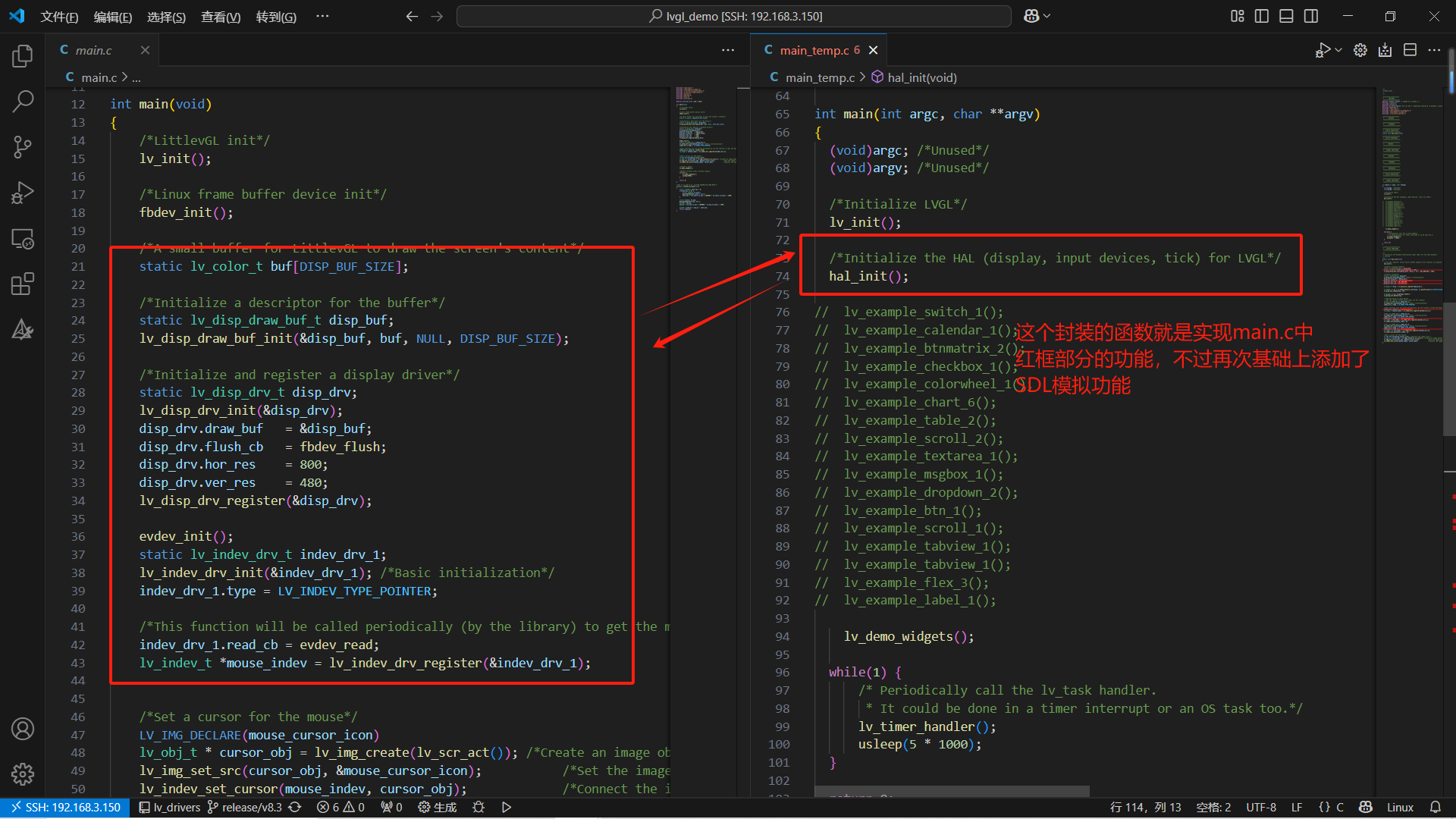Open the 查看(V) menu

pyautogui.click(x=221, y=17)
